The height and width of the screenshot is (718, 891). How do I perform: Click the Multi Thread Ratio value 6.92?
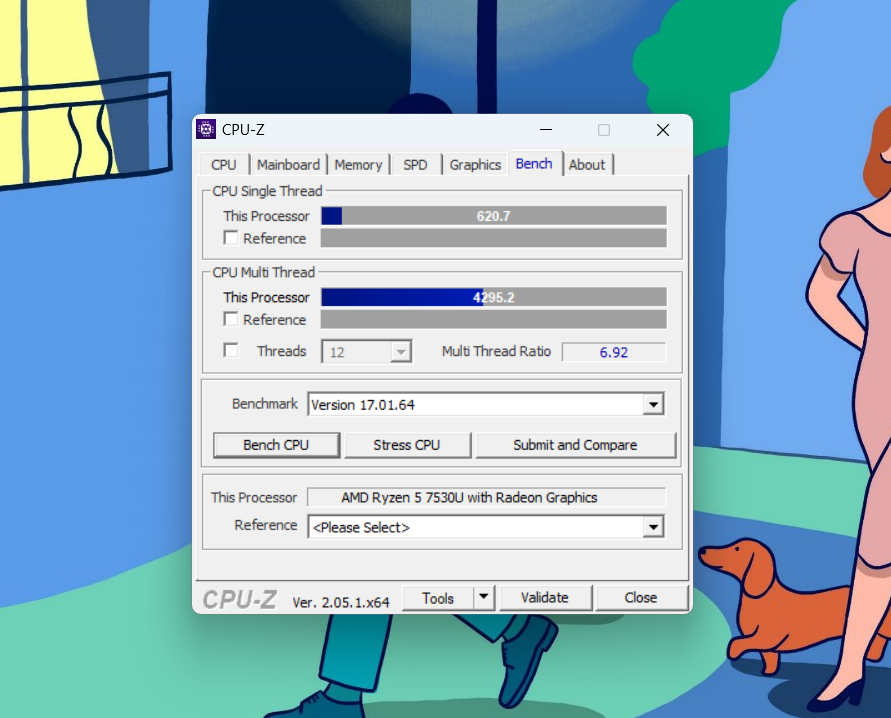click(x=614, y=352)
